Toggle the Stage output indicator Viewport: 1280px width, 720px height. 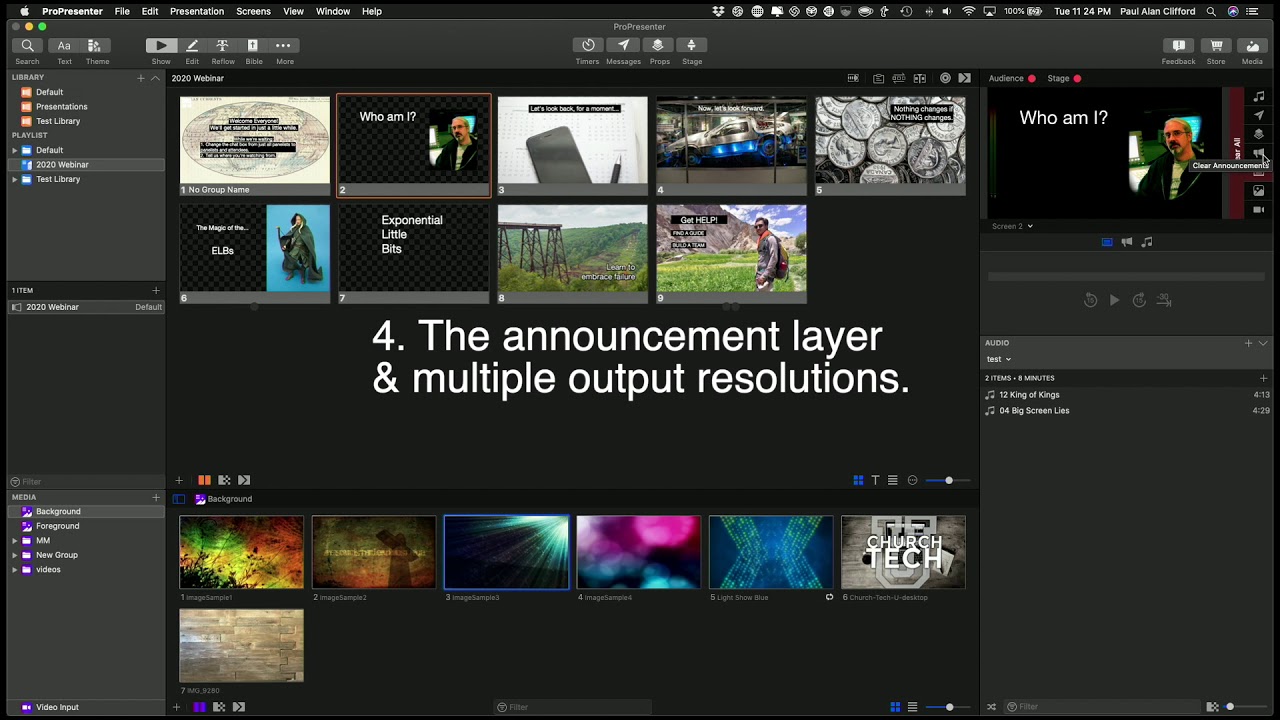1077,78
